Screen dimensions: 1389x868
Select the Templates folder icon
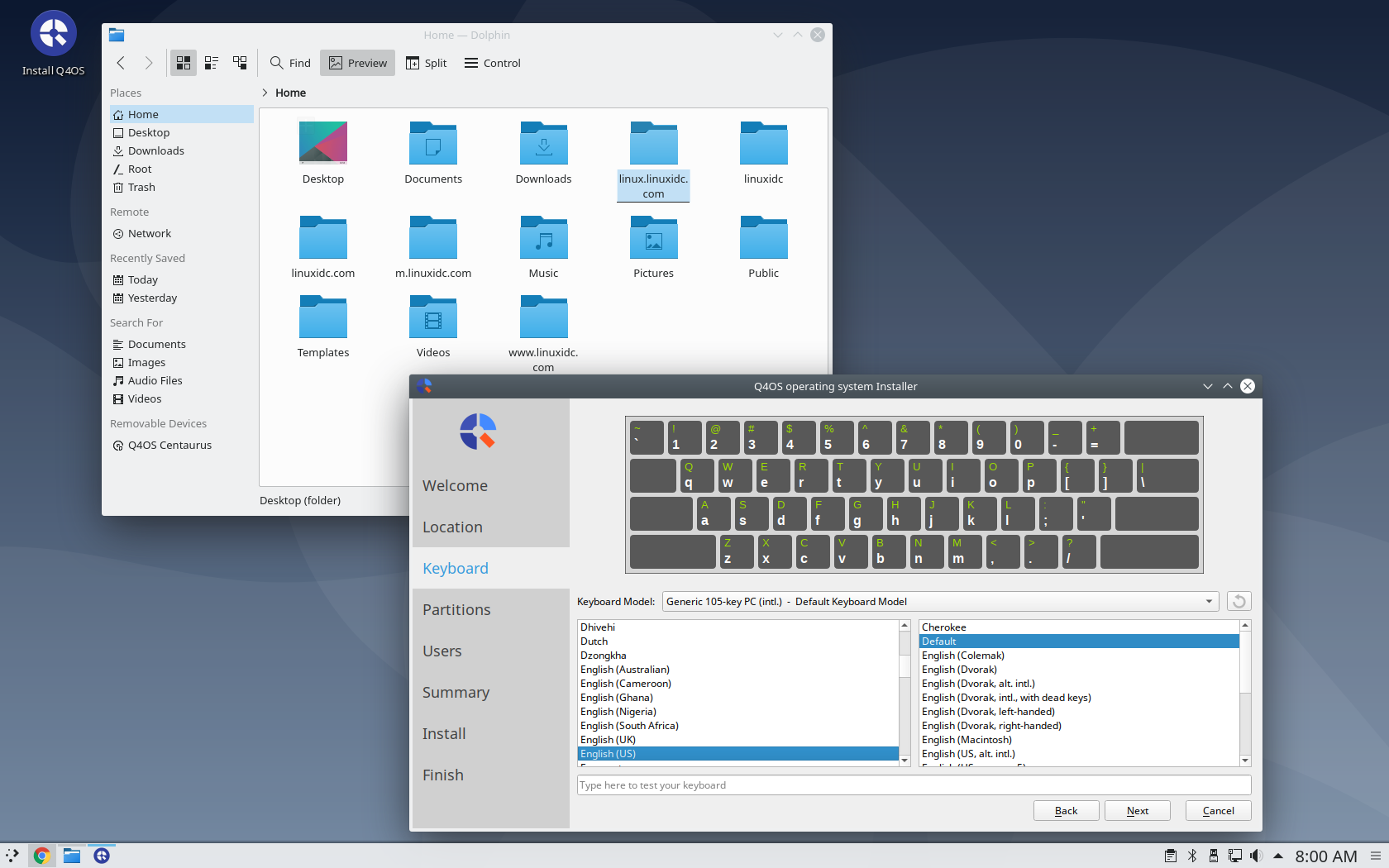(x=323, y=316)
